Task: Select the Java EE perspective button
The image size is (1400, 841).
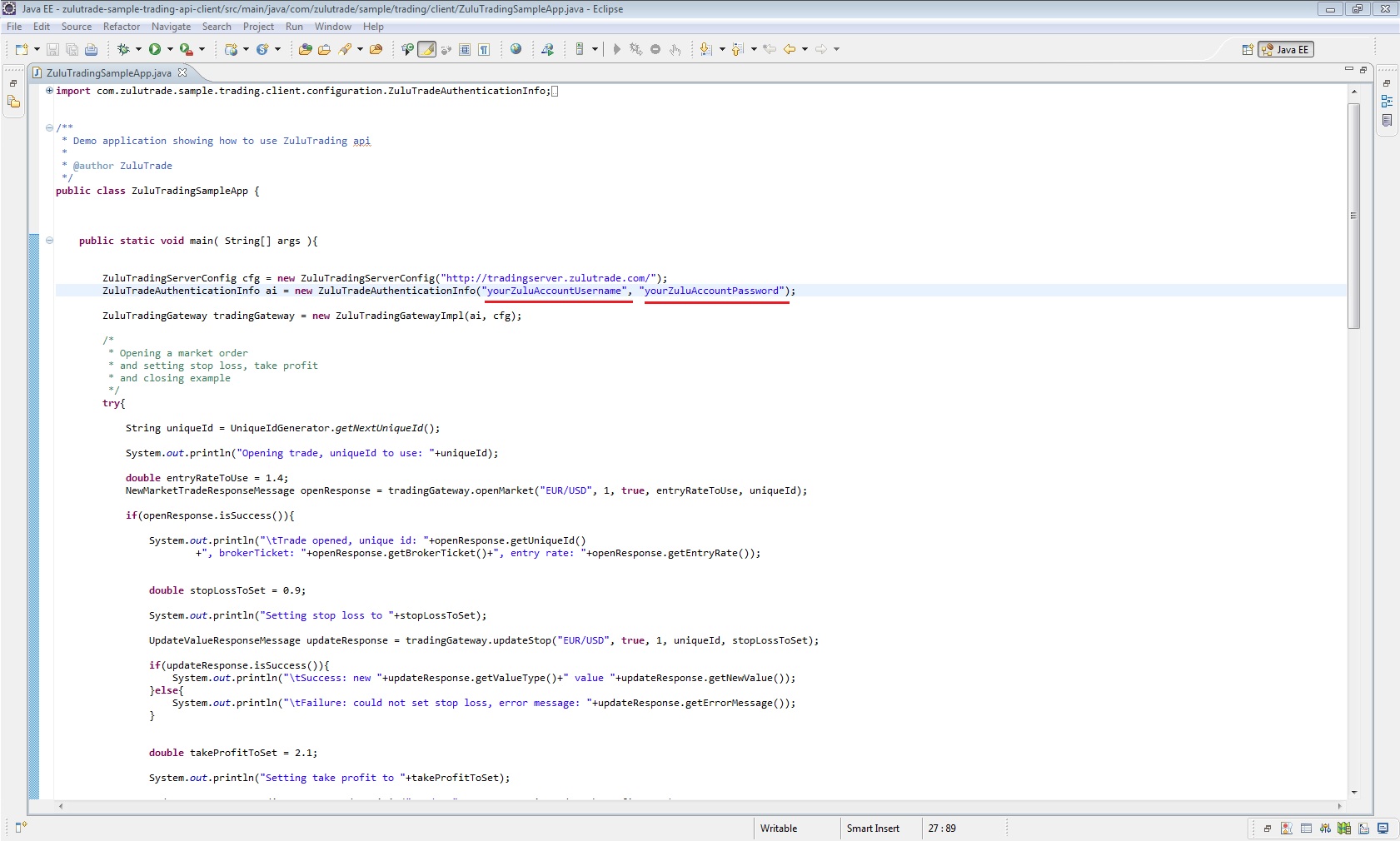Action: (x=1286, y=50)
